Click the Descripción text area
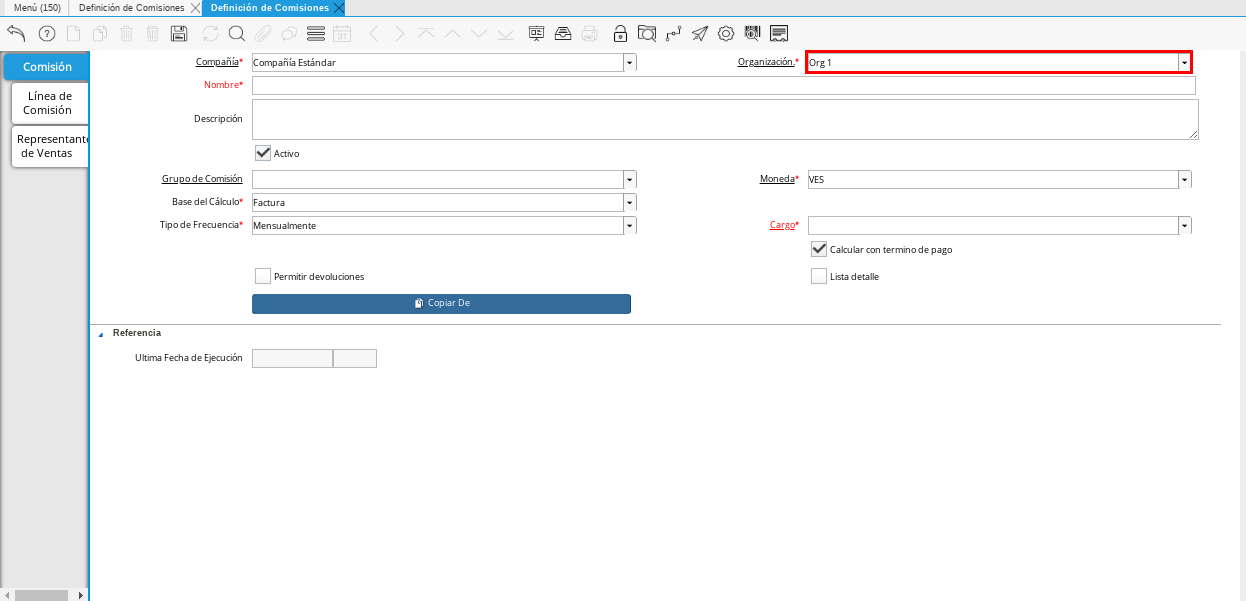Viewport: 1246px width, 601px height. pyautogui.click(x=725, y=119)
